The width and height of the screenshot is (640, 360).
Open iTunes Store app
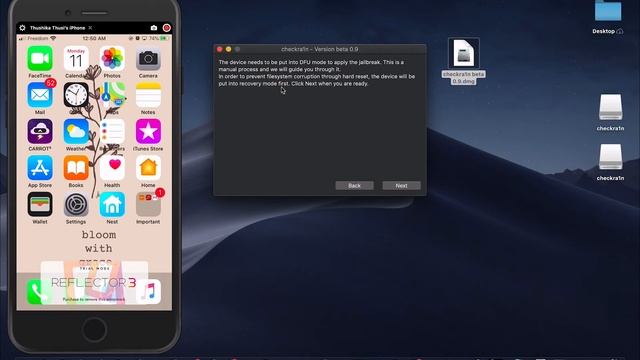[x=148, y=131]
